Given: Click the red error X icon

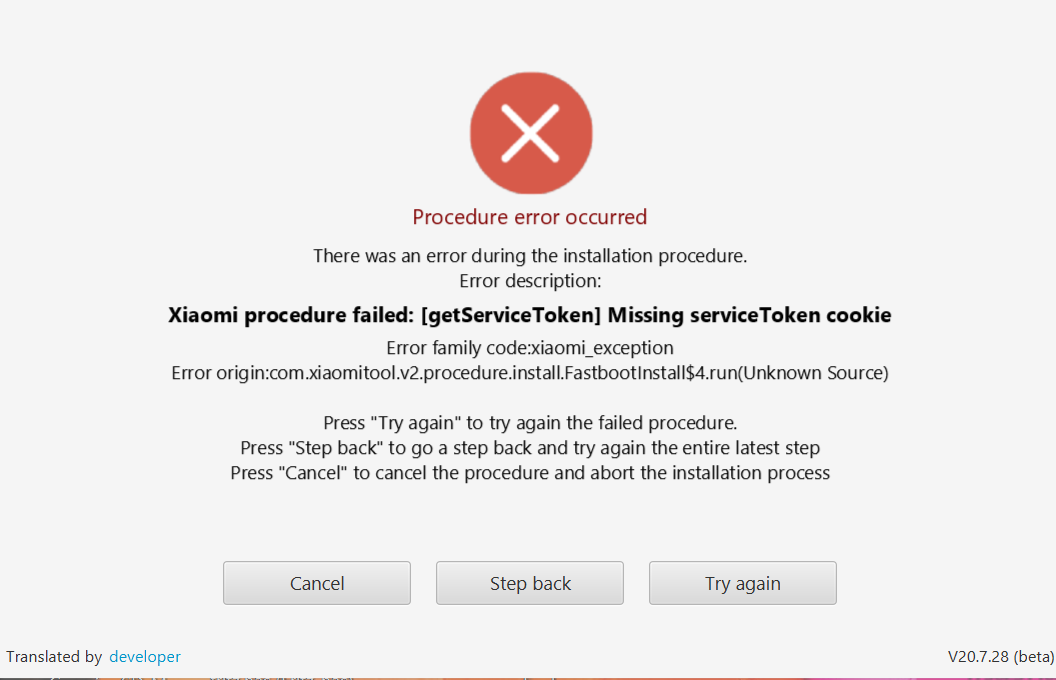Looking at the screenshot, I should click(531, 133).
